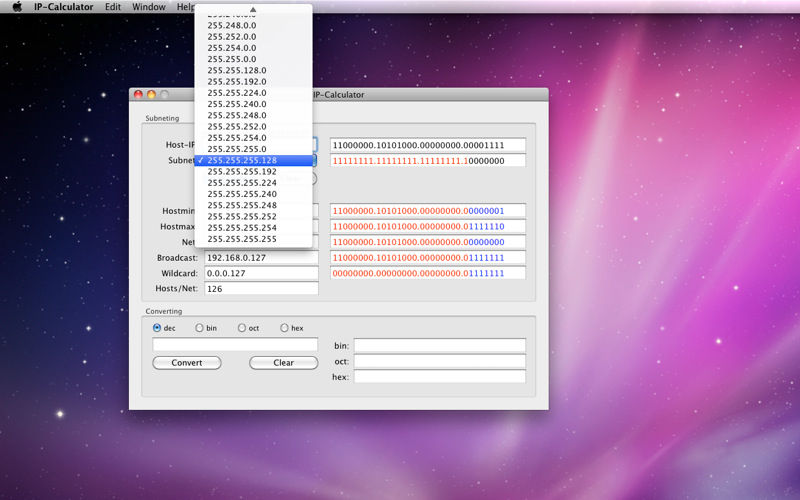The height and width of the screenshot is (500, 800).
Task: Choose subnet mask 255.254.0.0
Action: 254,48
